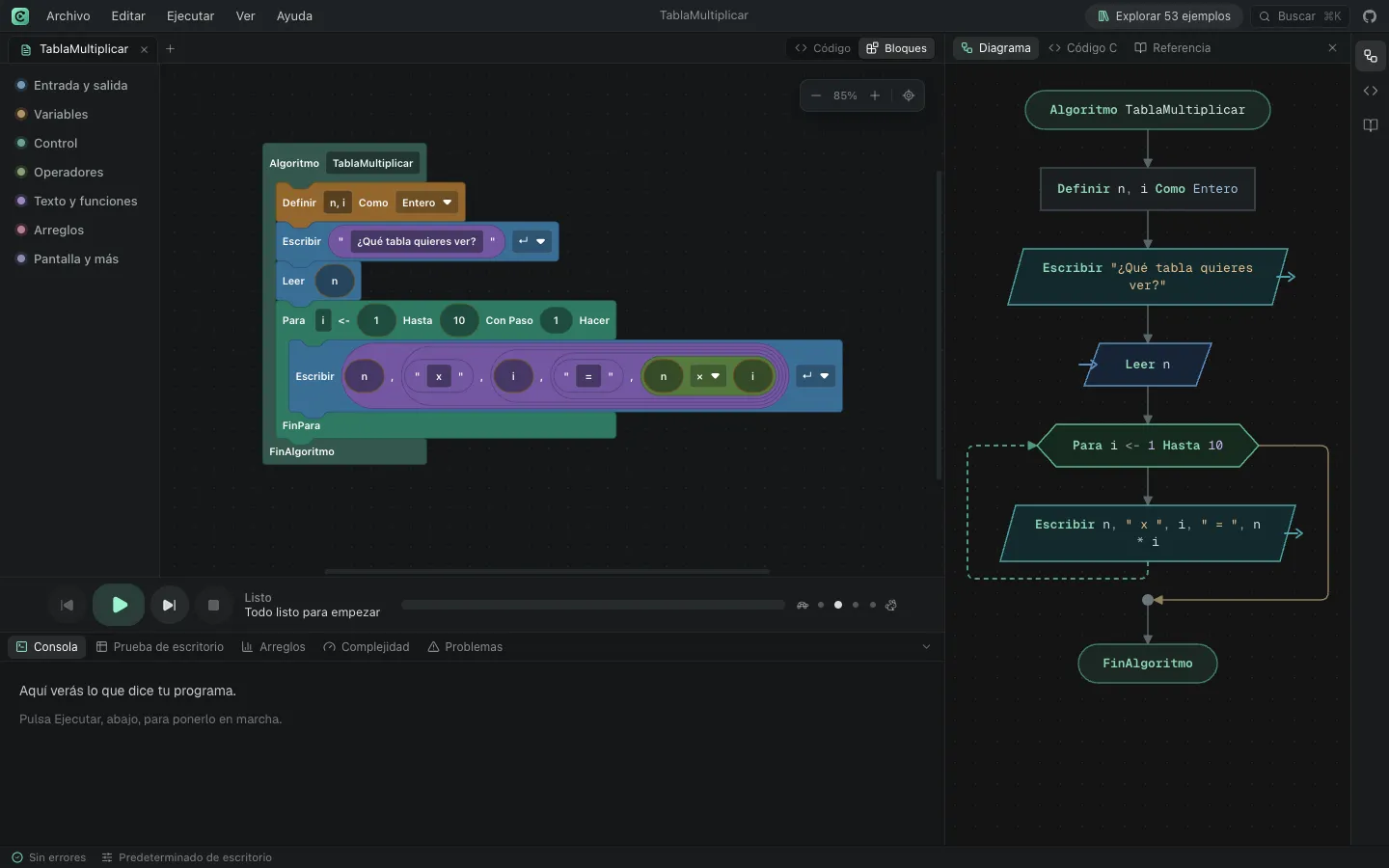Click the step-forward button
1389x868 pixels.
[x=170, y=605]
